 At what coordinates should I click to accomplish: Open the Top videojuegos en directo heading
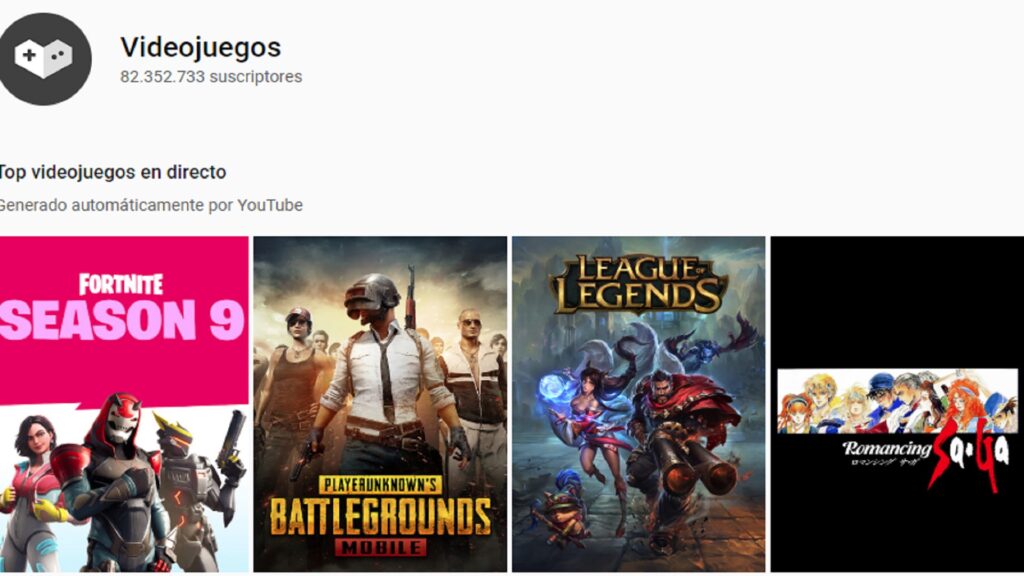coord(113,172)
